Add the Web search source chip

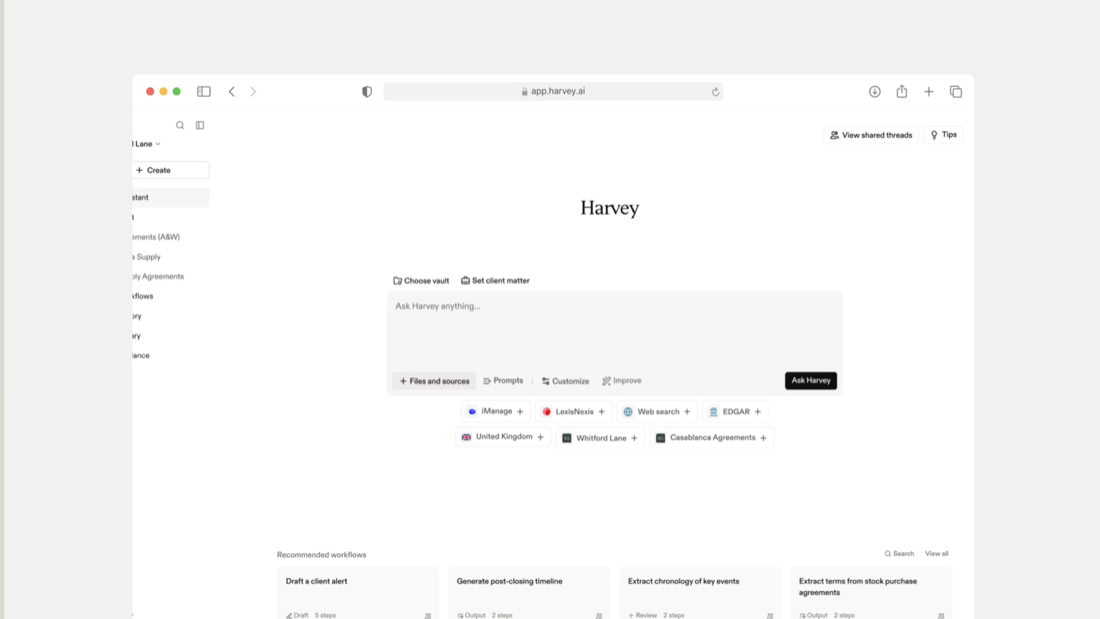pyautogui.click(x=657, y=411)
